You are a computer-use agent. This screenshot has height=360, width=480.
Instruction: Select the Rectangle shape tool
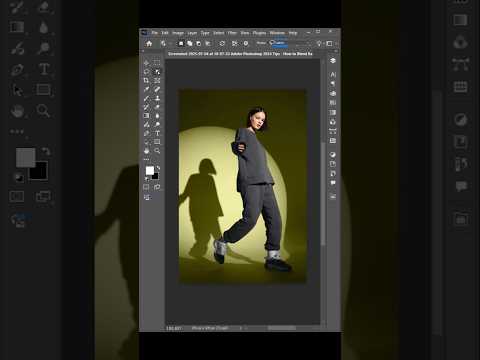coord(157,142)
